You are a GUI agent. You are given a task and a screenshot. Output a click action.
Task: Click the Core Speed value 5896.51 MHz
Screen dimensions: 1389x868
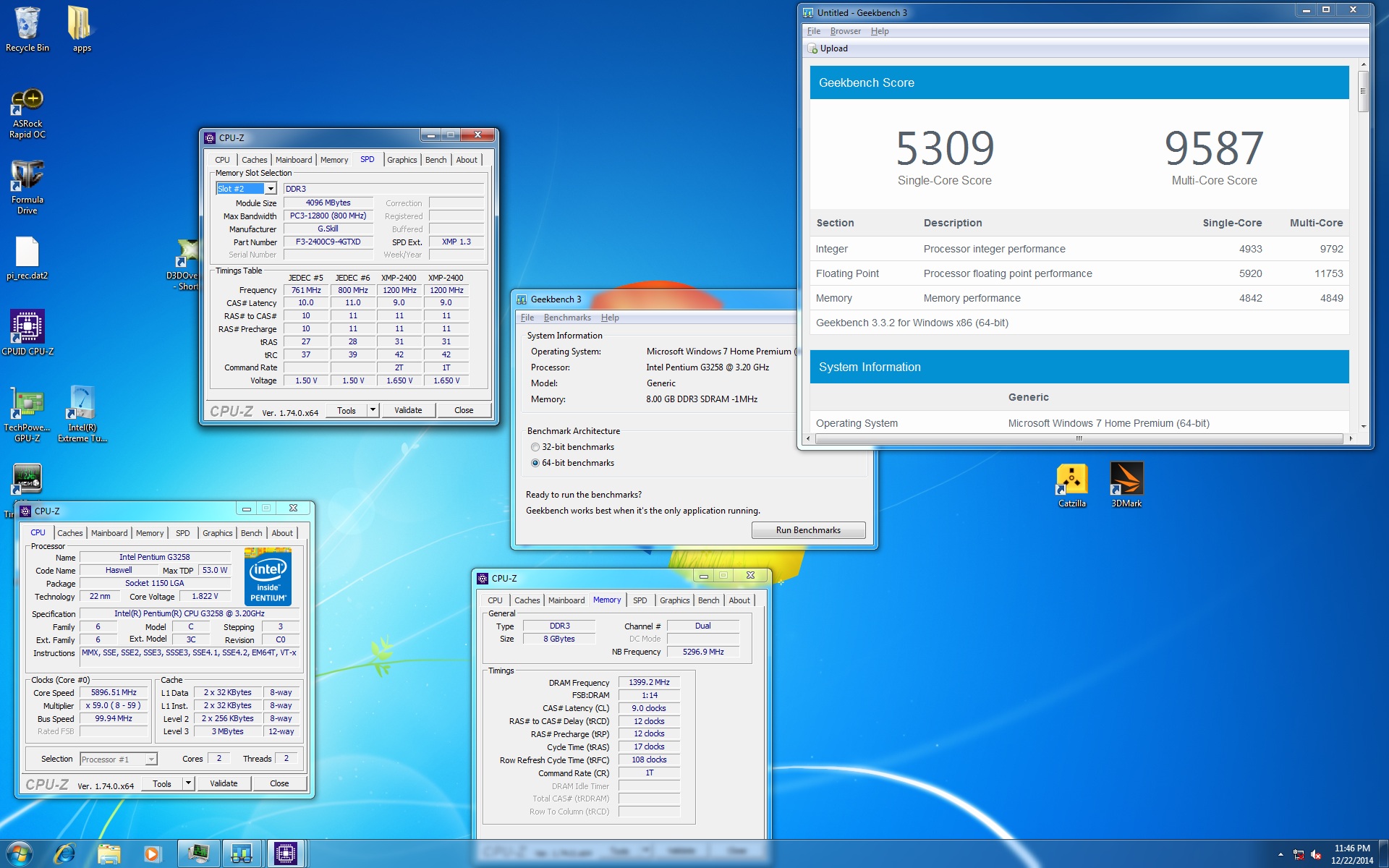pyautogui.click(x=114, y=693)
